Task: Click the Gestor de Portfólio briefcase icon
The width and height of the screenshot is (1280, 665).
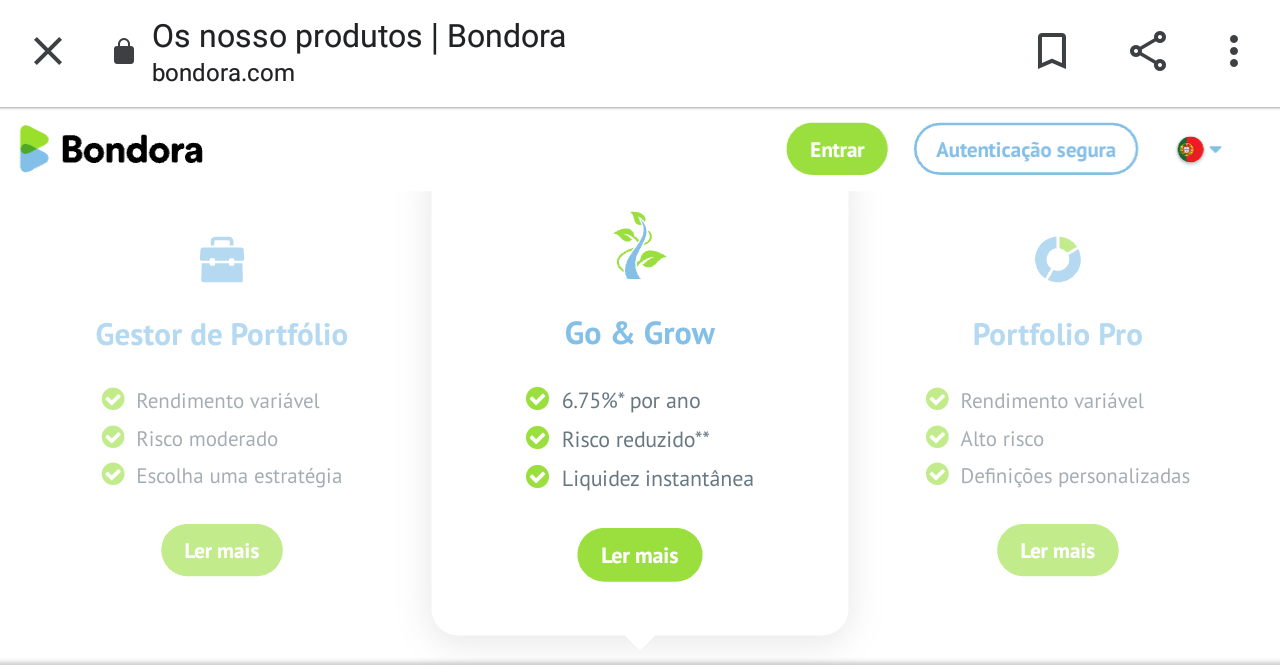Action: pos(221,259)
